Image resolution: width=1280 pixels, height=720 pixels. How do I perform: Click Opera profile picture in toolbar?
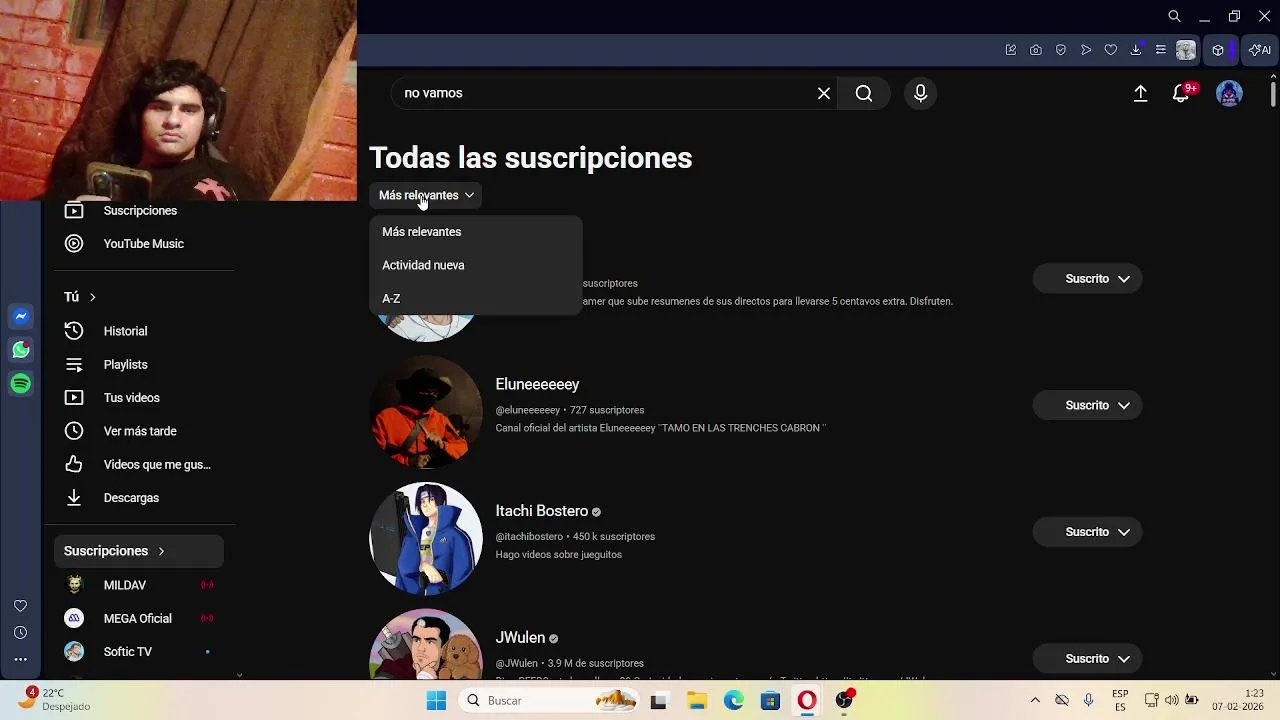click(1186, 50)
